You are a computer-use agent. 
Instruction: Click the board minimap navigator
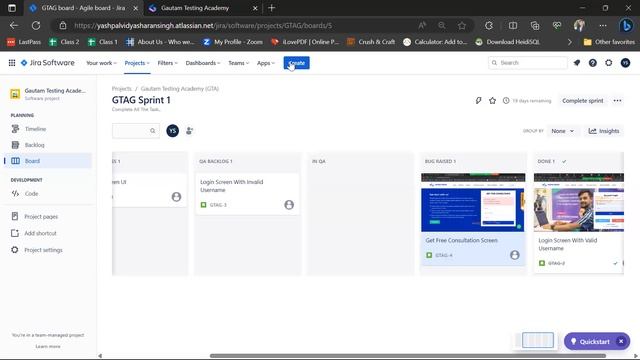click(537, 340)
